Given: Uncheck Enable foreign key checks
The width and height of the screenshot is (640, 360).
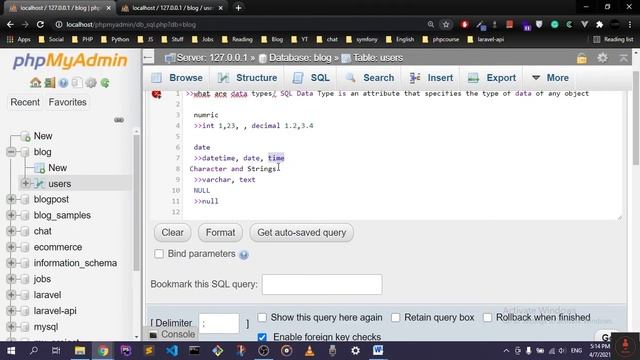Looking at the screenshot, I should [262, 337].
